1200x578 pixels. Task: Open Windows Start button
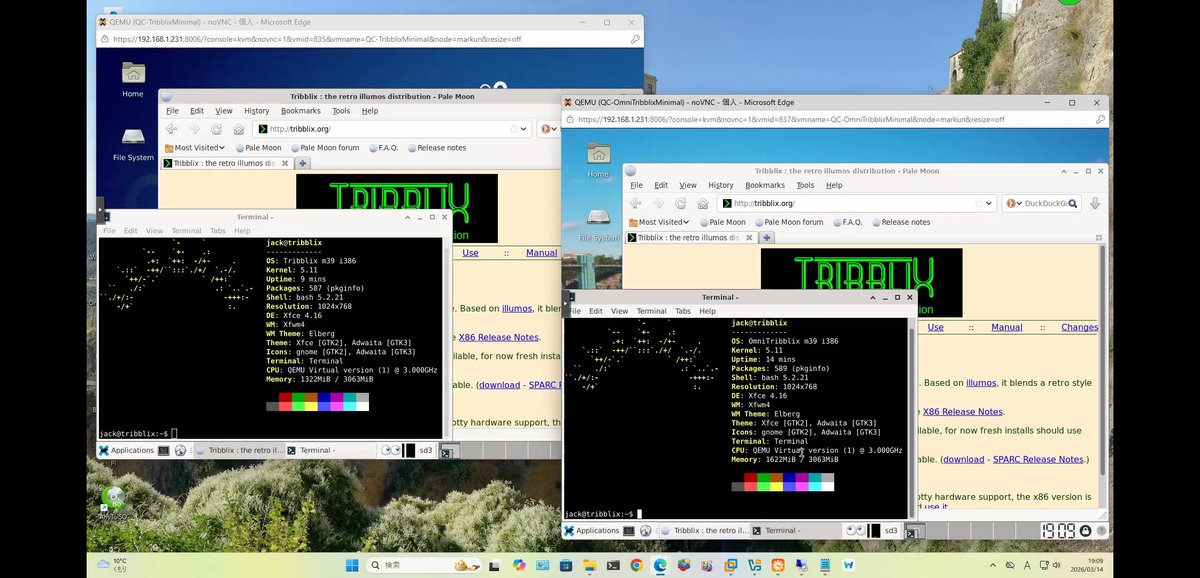point(352,565)
